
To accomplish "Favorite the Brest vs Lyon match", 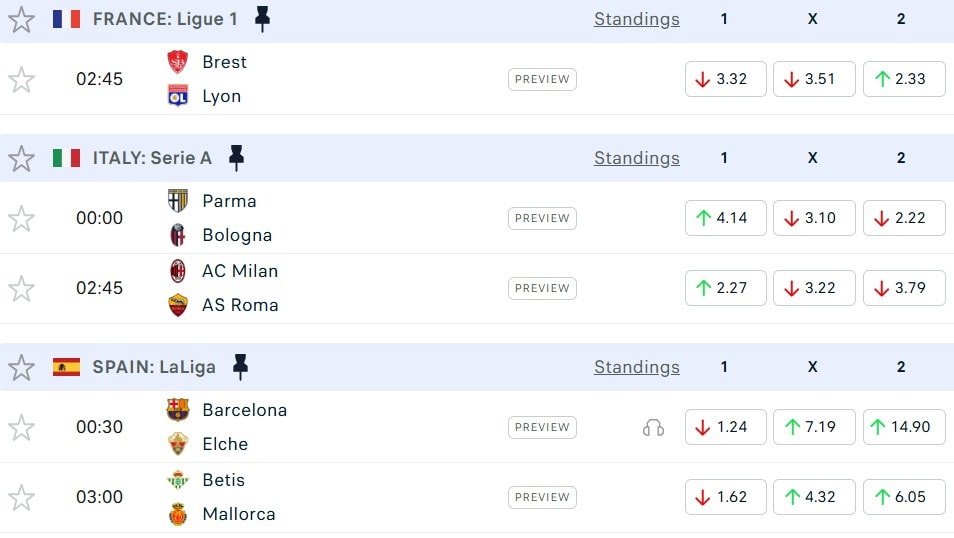I will pos(21,79).
